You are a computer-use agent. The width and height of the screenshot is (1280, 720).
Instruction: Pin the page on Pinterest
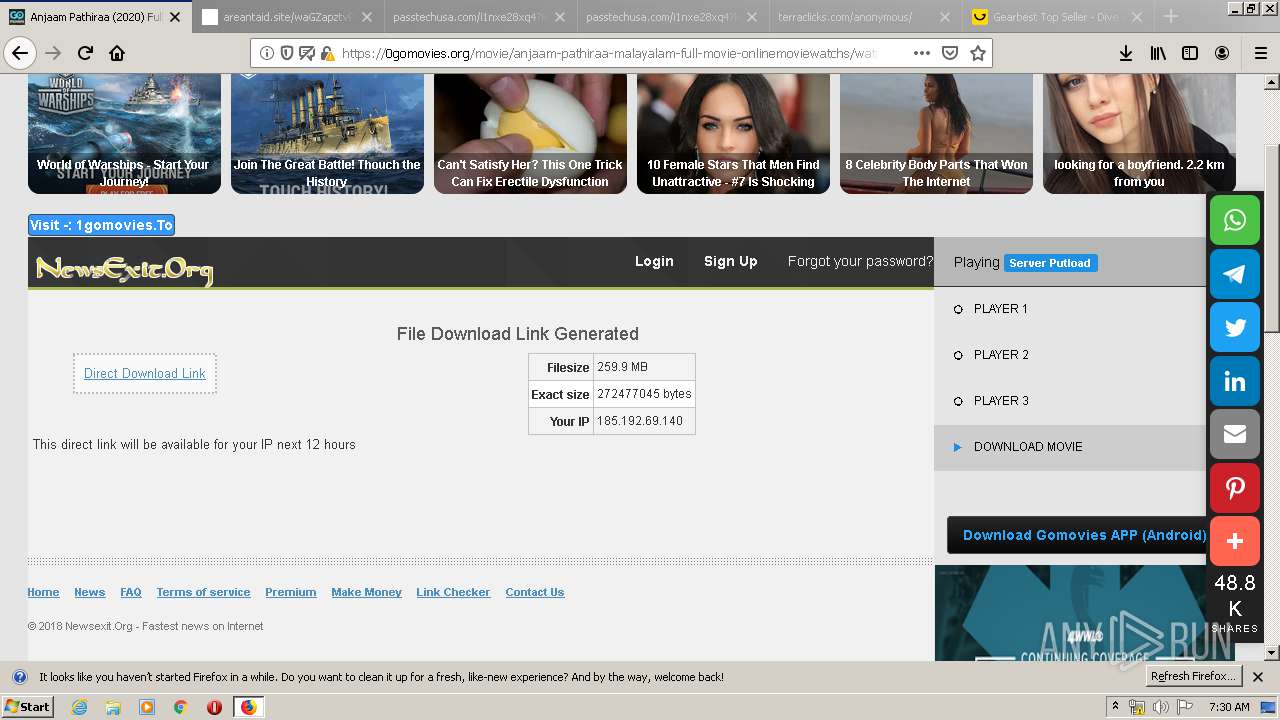(x=1235, y=488)
